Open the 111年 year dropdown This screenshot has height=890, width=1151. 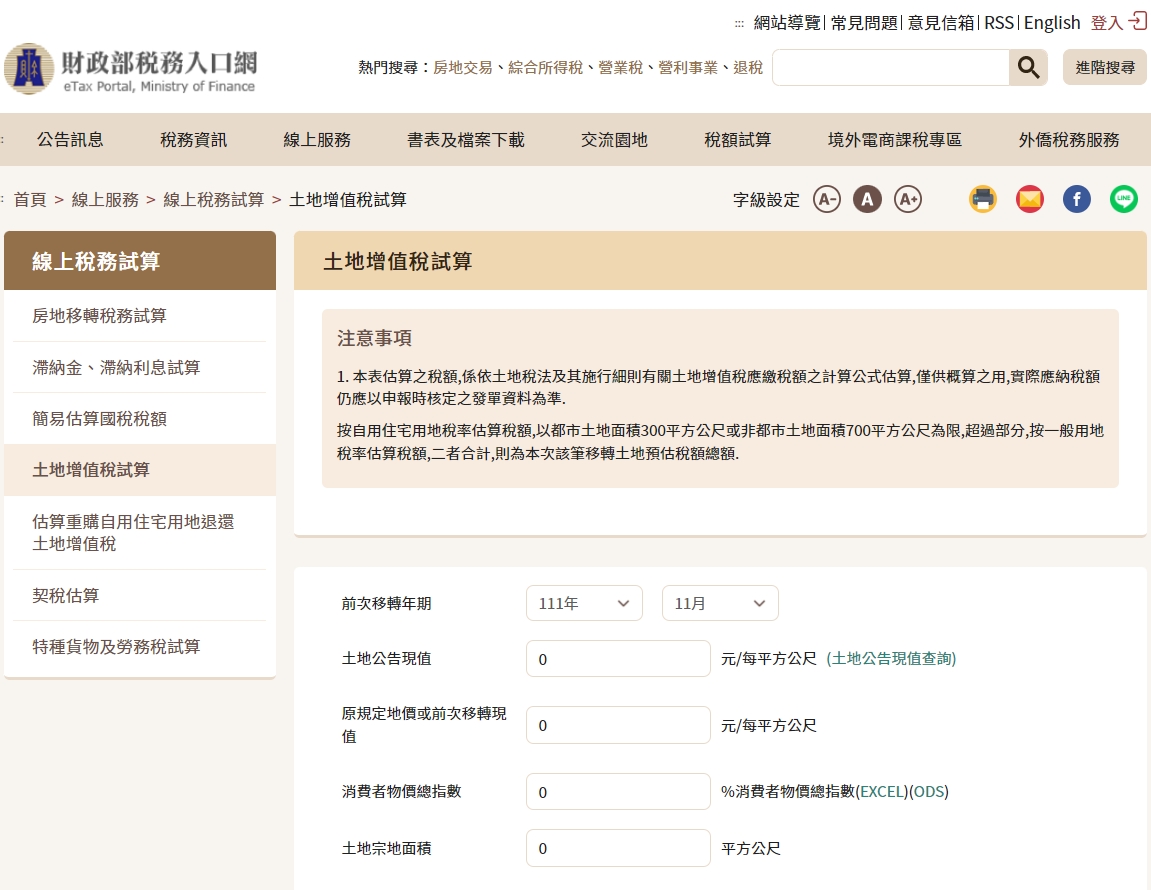click(x=584, y=603)
